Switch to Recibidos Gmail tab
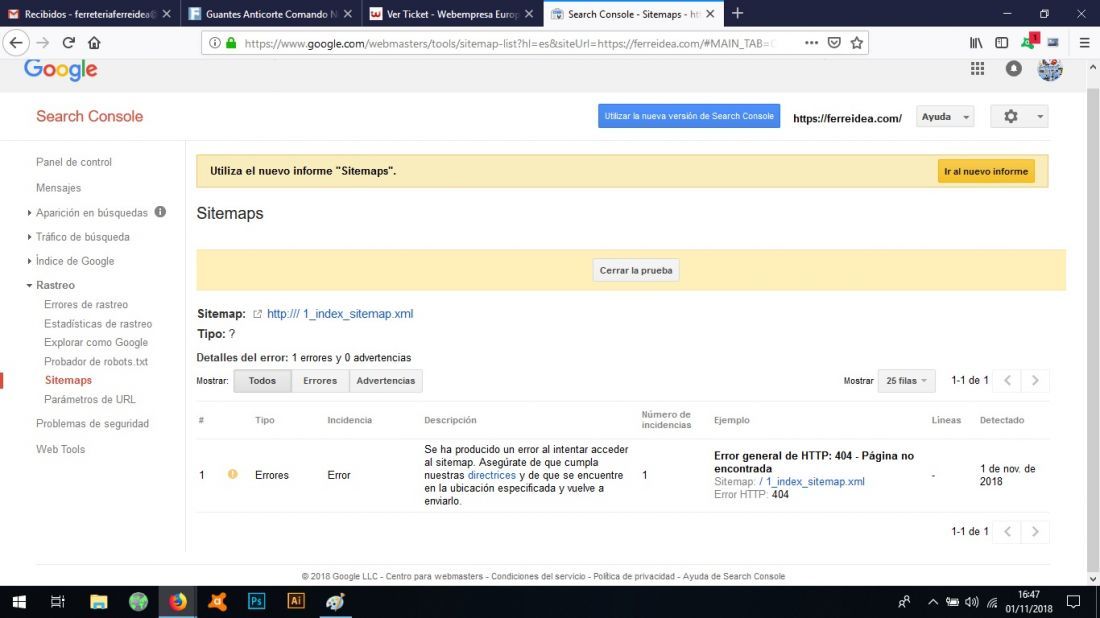Screen dimensions: 1100x618 pyautogui.click(x=88, y=13)
